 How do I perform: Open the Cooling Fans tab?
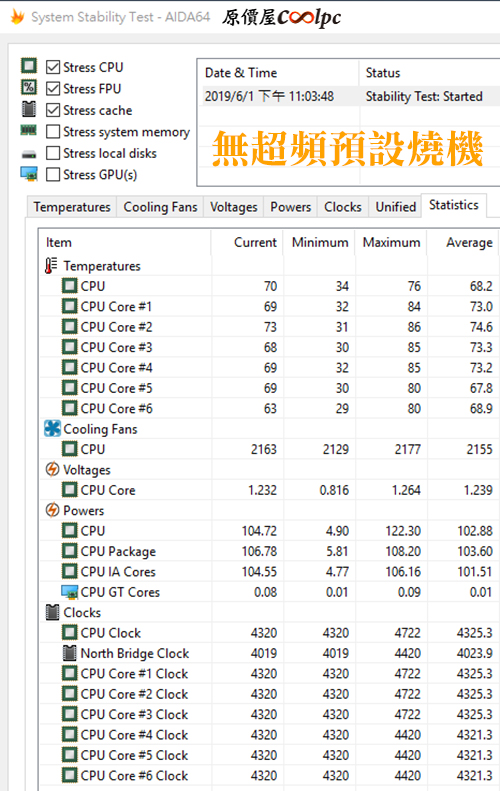160,207
